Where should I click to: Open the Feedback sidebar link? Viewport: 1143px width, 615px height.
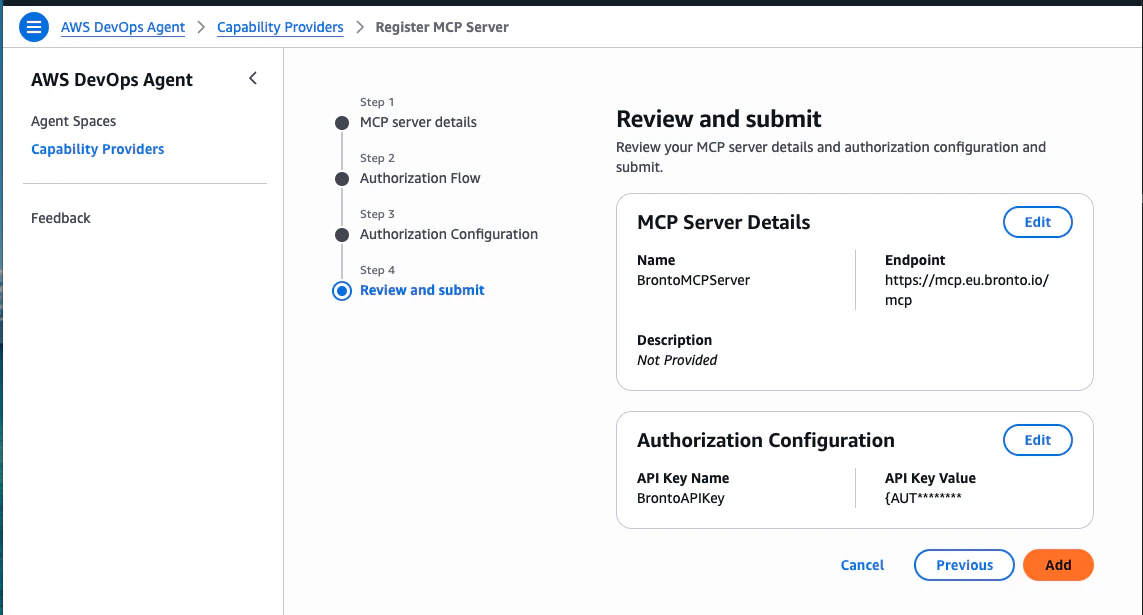click(x=61, y=218)
